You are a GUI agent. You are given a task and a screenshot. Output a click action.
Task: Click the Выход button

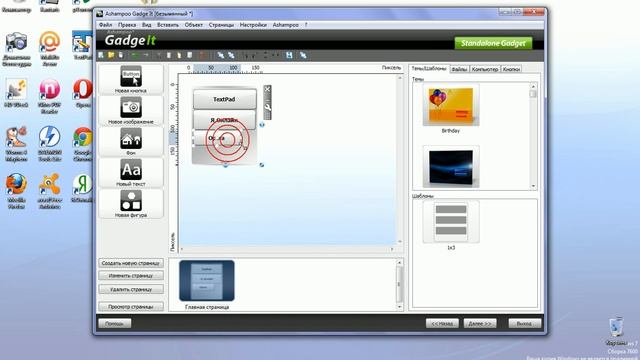pyautogui.click(x=524, y=323)
